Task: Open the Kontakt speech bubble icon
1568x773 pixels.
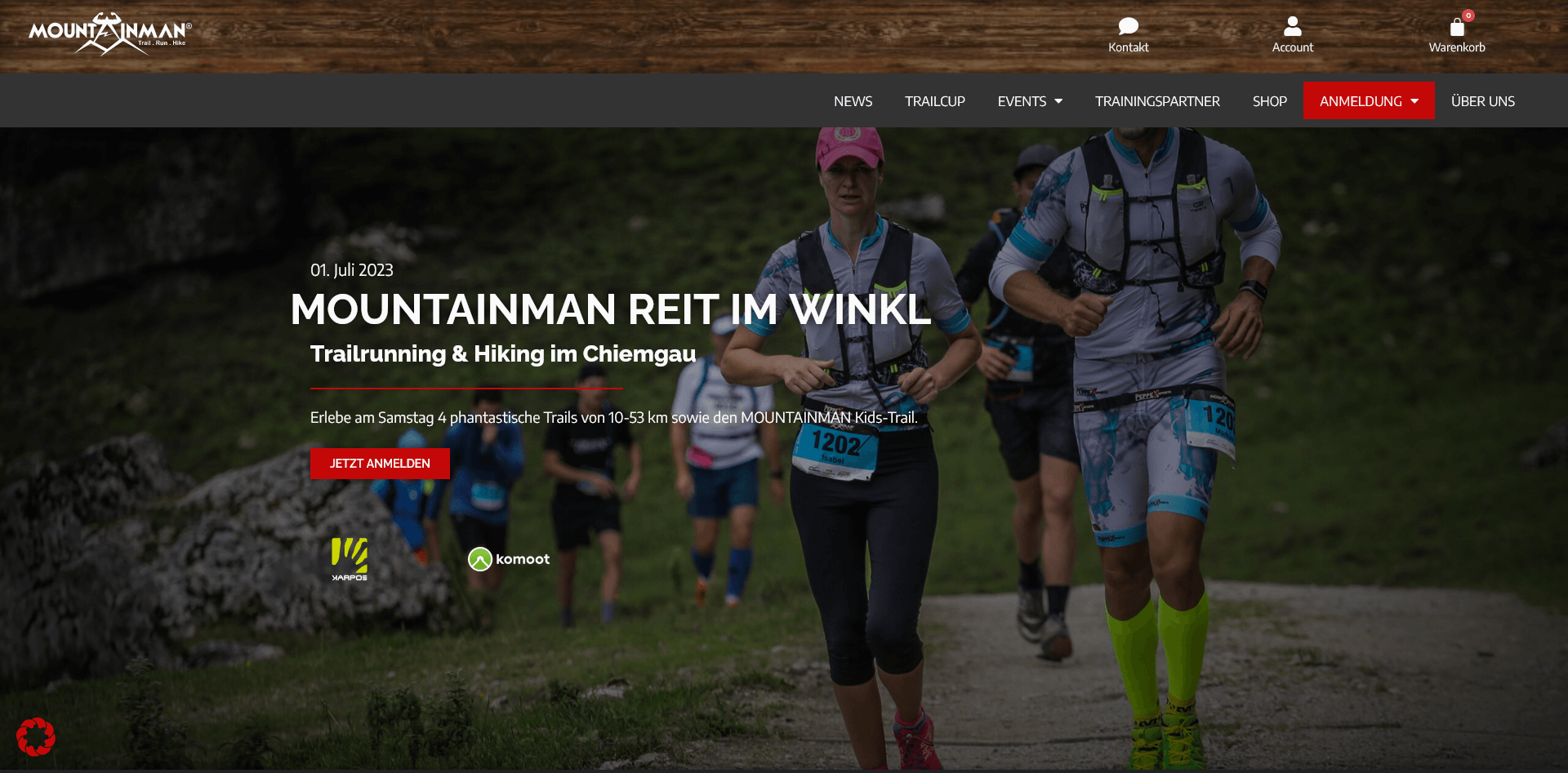Action: point(1128,26)
